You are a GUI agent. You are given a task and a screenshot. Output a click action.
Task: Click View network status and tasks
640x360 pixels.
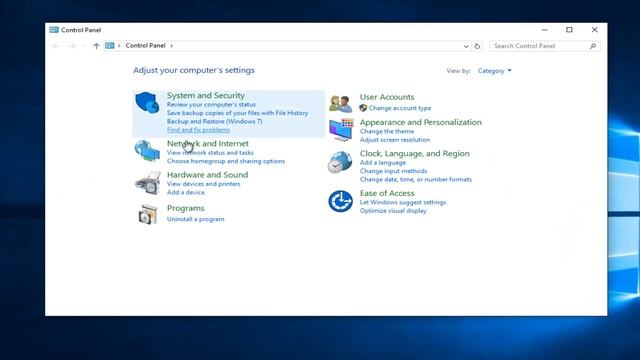pos(210,153)
